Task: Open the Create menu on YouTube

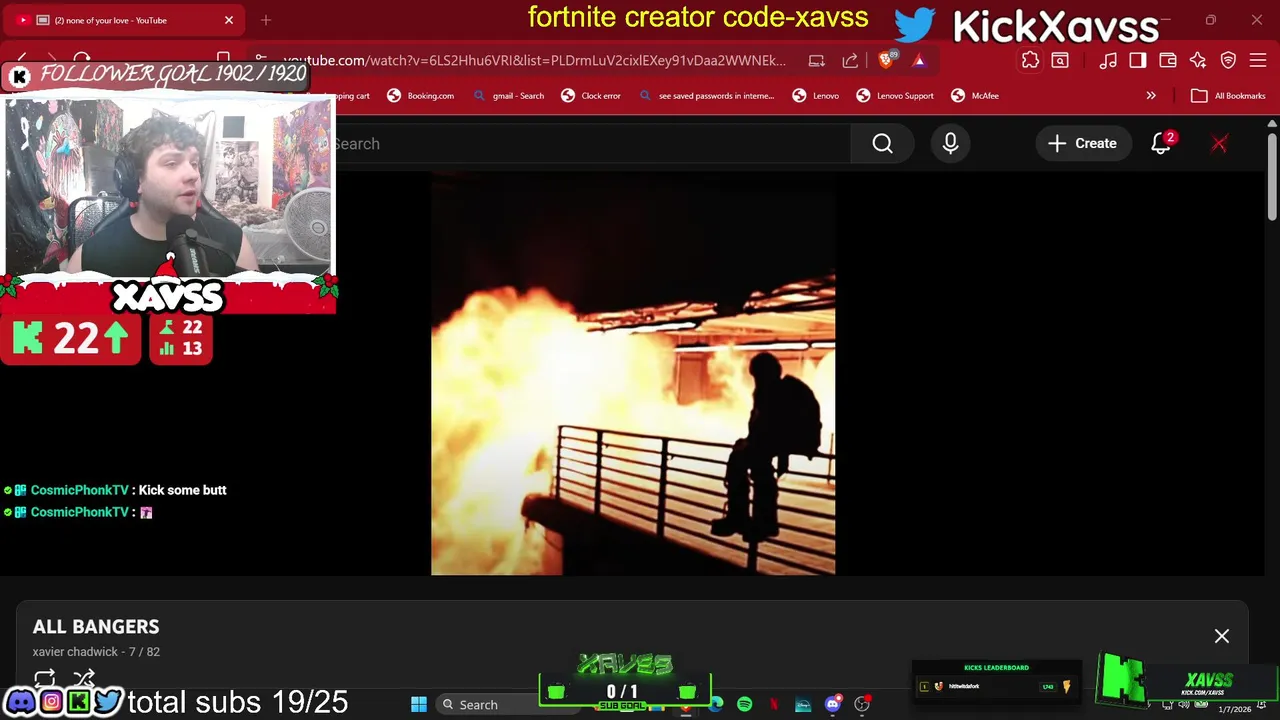Action: [x=1082, y=144]
